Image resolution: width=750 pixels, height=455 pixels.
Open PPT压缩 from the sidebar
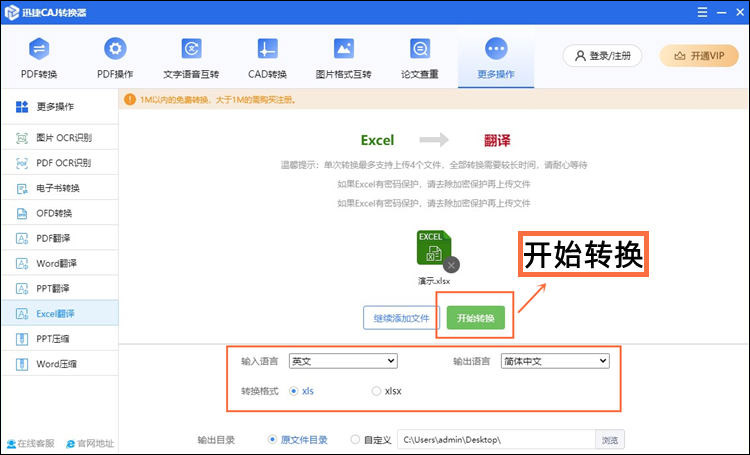(60, 339)
